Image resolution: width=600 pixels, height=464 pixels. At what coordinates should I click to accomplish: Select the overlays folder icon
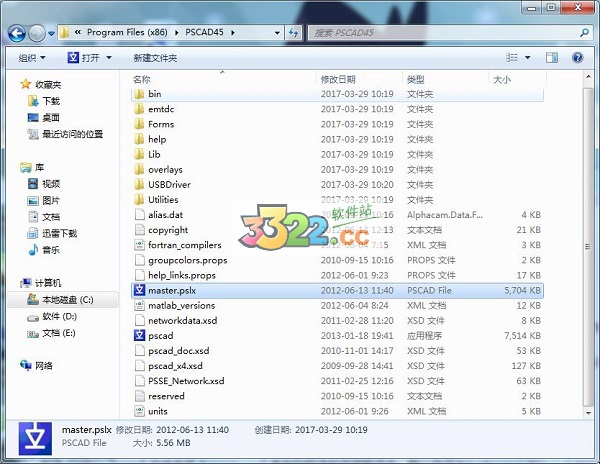pos(139,169)
